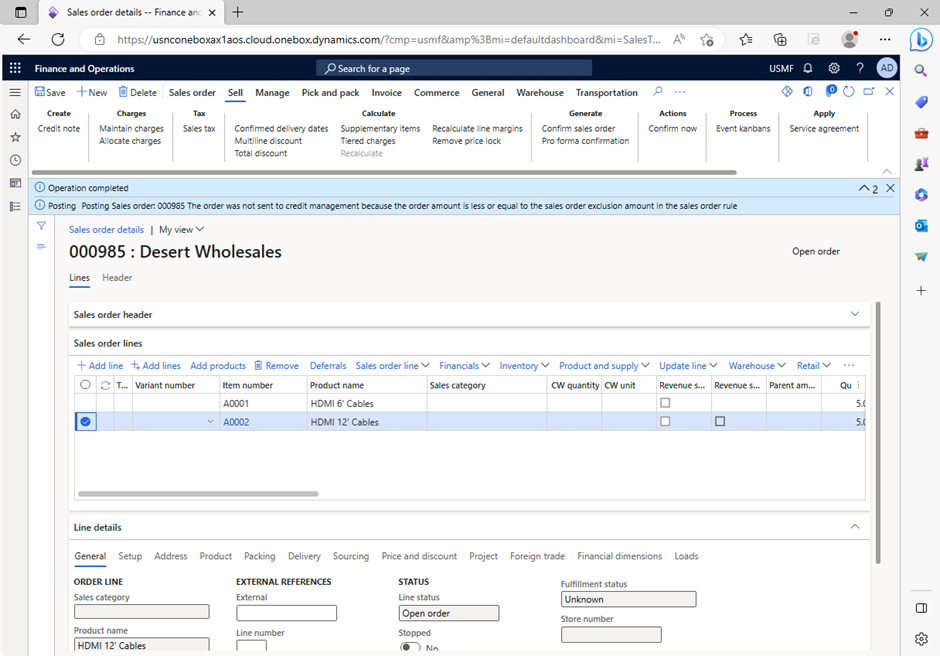Select the row checkbox for item A0001
This screenshot has width=940, height=656.
pos(85,402)
